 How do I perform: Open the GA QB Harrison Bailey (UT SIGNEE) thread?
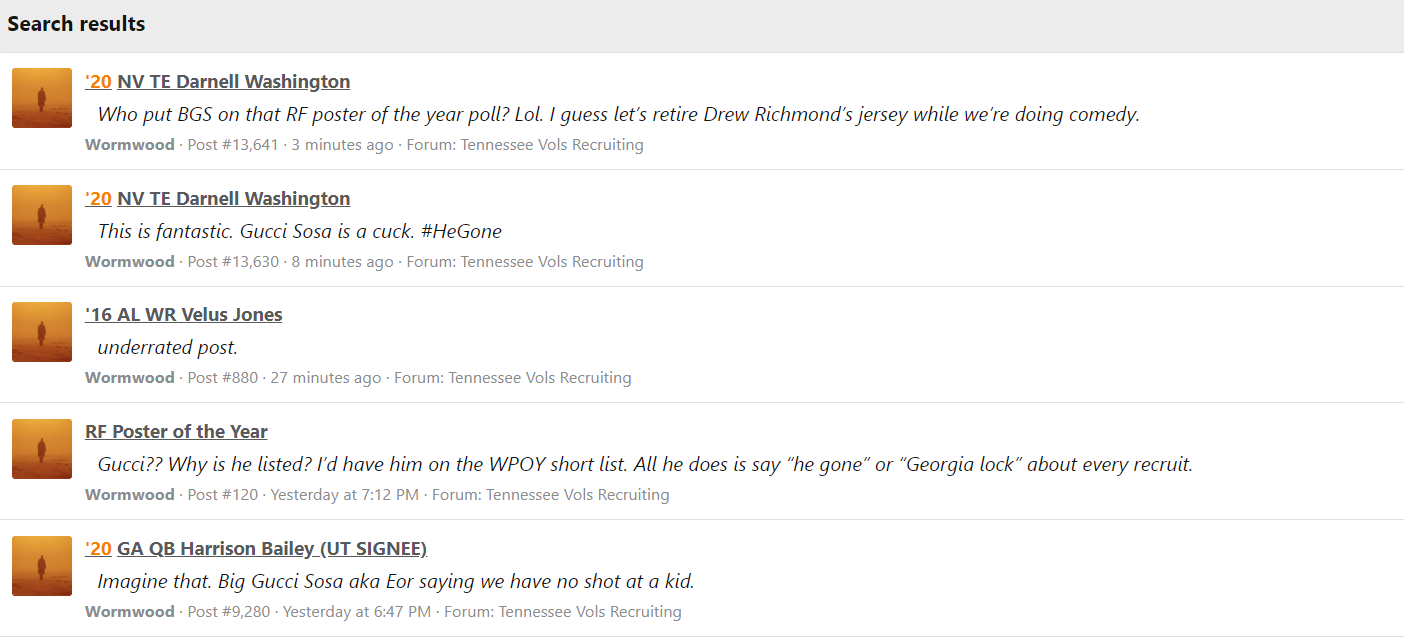tap(272, 549)
